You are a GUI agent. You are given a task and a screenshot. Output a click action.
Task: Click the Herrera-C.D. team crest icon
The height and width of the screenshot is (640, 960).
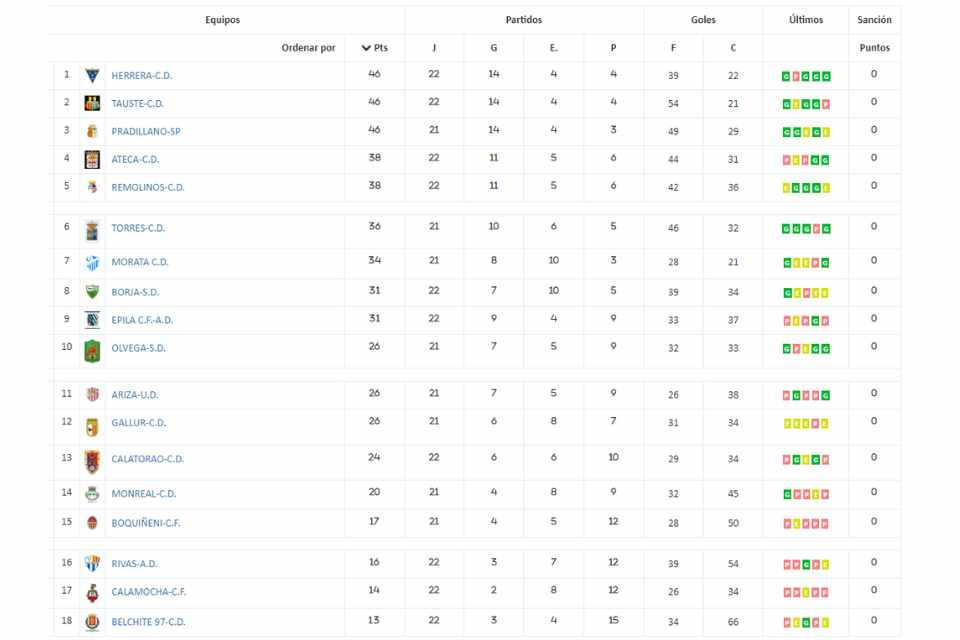click(92, 75)
